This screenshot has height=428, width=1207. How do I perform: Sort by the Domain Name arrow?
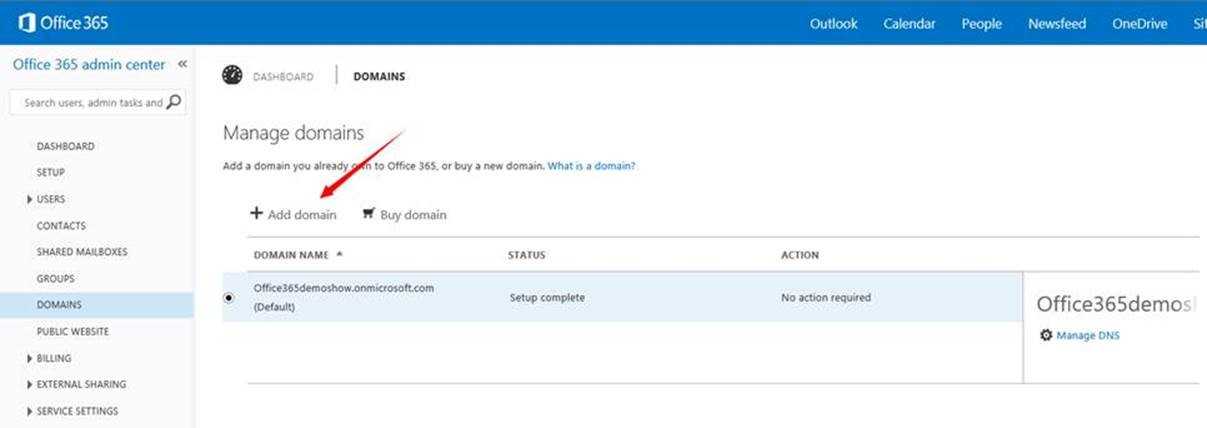point(340,254)
